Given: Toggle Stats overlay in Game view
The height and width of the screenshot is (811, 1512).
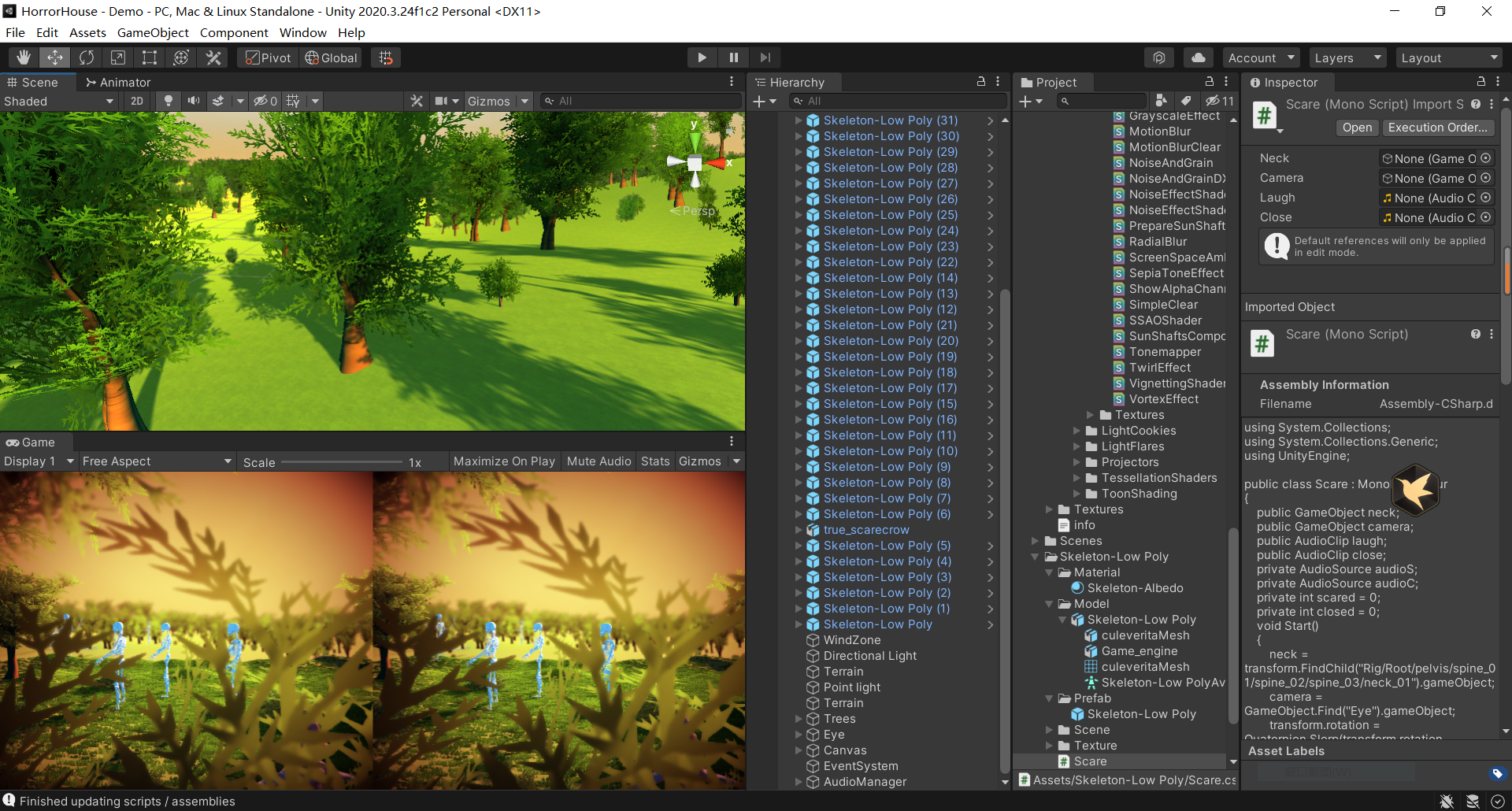Looking at the screenshot, I should 655,461.
